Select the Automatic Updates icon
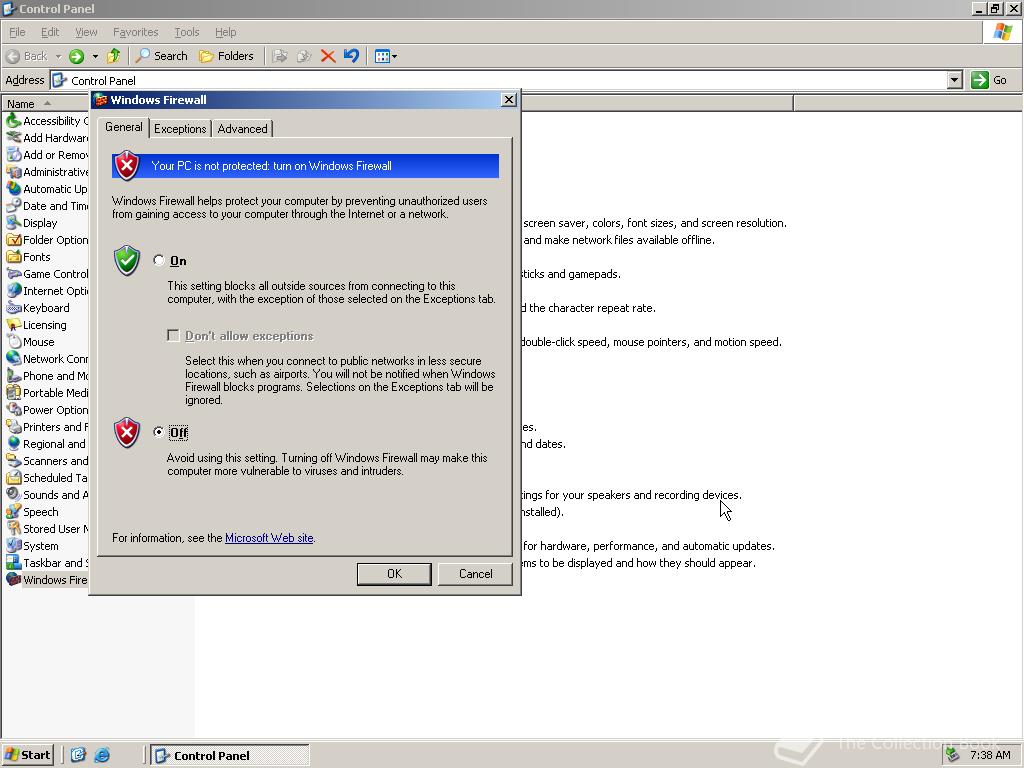The height and width of the screenshot is (768, 1024). pyautogui.click(x=14, y=189)
